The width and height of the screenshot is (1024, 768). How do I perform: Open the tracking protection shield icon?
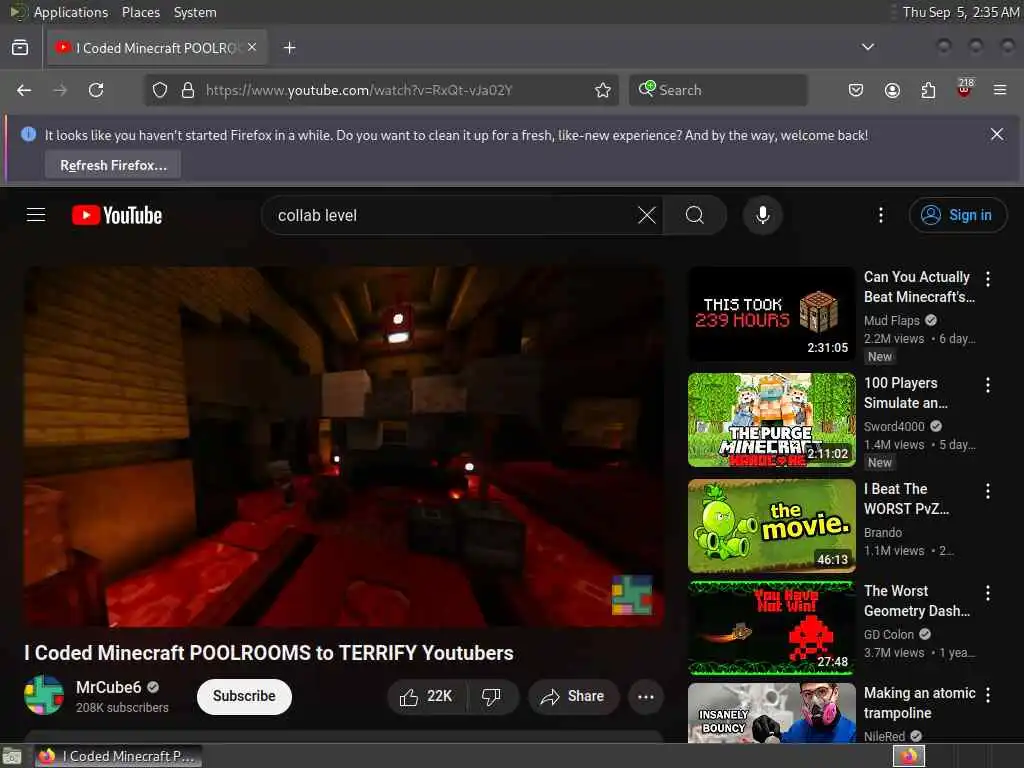(160, 90)
